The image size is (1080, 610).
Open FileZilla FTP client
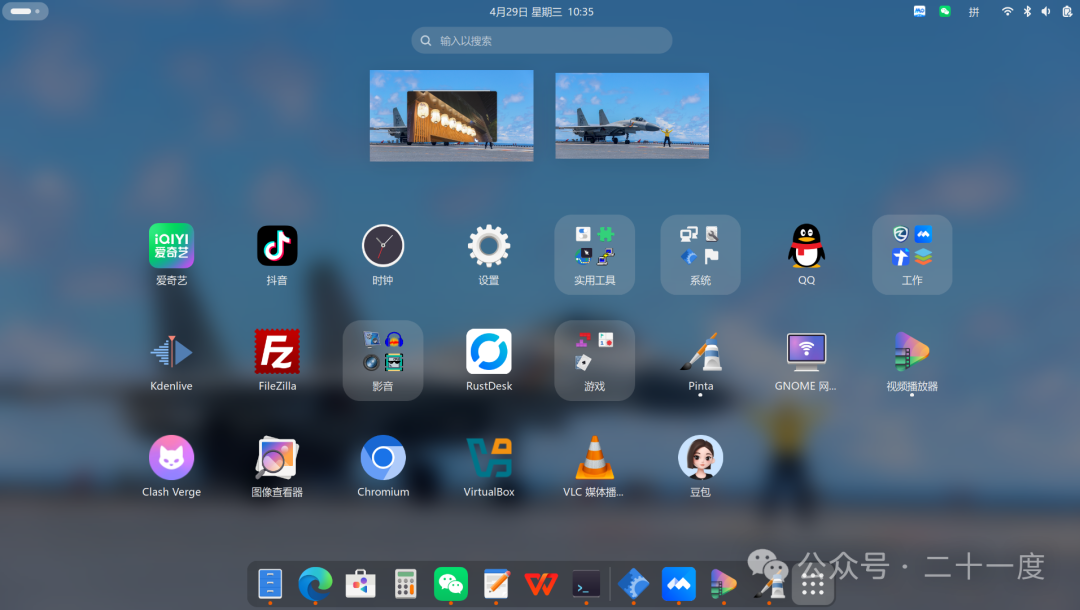coord(277,352)
